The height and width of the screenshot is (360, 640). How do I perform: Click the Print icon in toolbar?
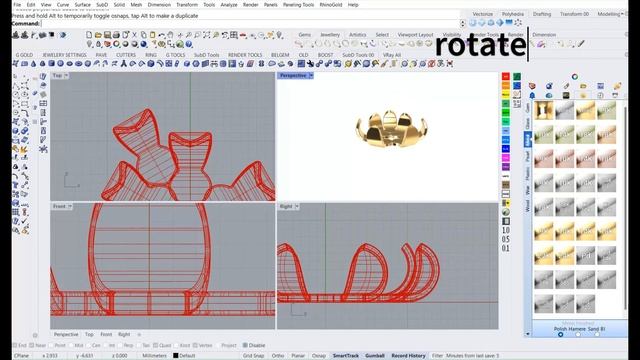tap(116, 35)
